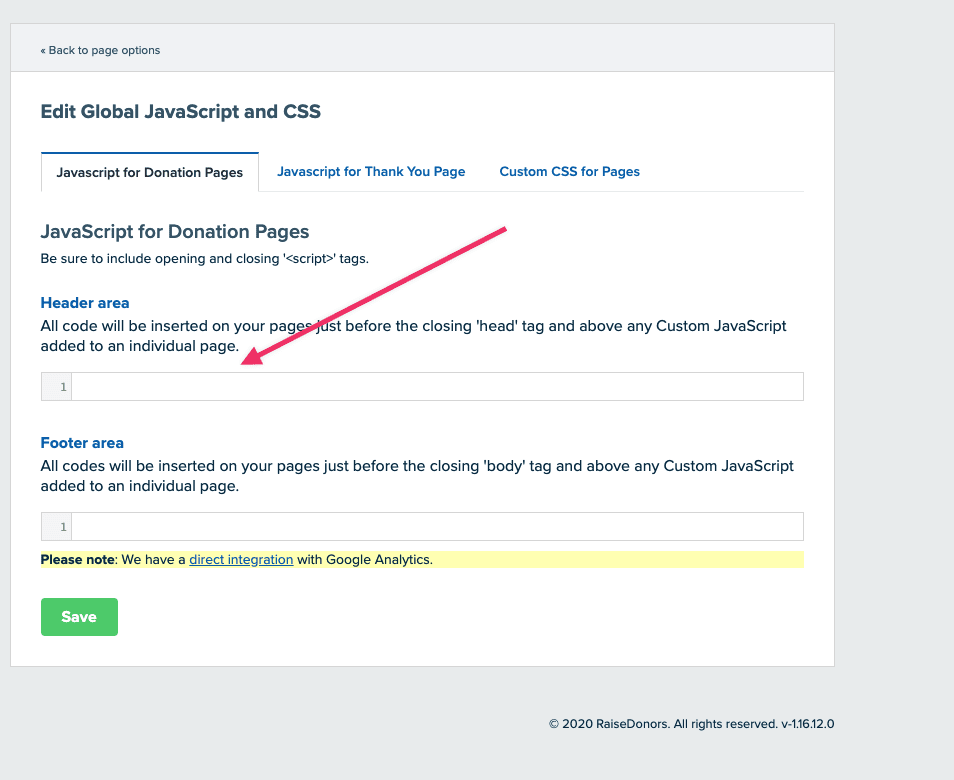Focus the Footer area code editor
Image resolution: width=954 pixels, height=780 pixels.
(437, 527)
